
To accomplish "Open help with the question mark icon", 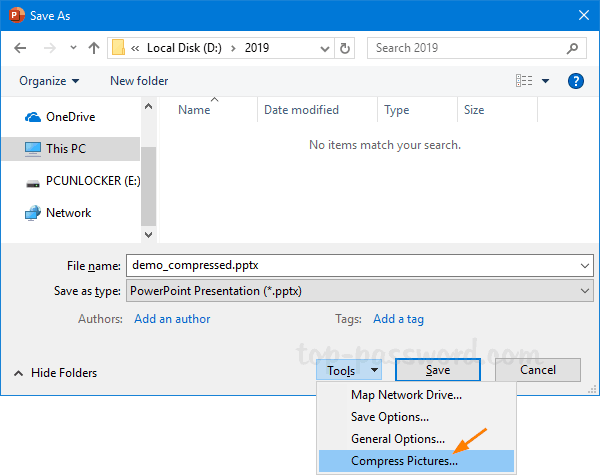I will pyautogui.click(x=575, y=81).
